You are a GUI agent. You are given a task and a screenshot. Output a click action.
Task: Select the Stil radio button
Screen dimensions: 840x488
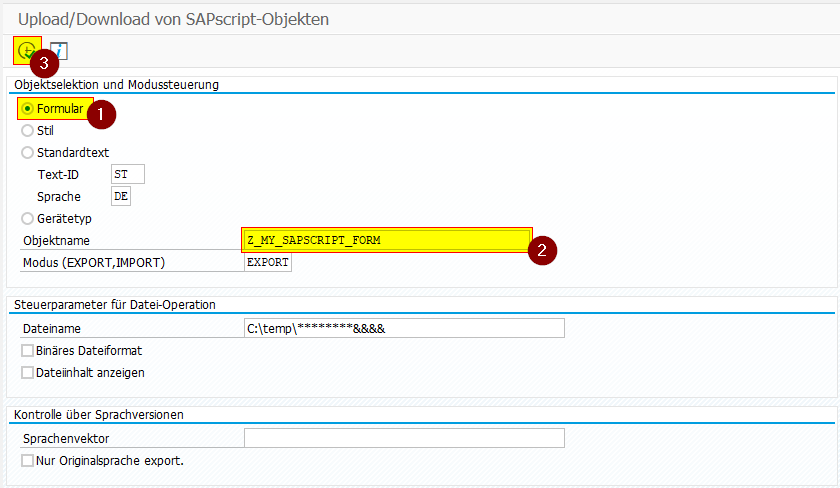(x=27, y=131)
